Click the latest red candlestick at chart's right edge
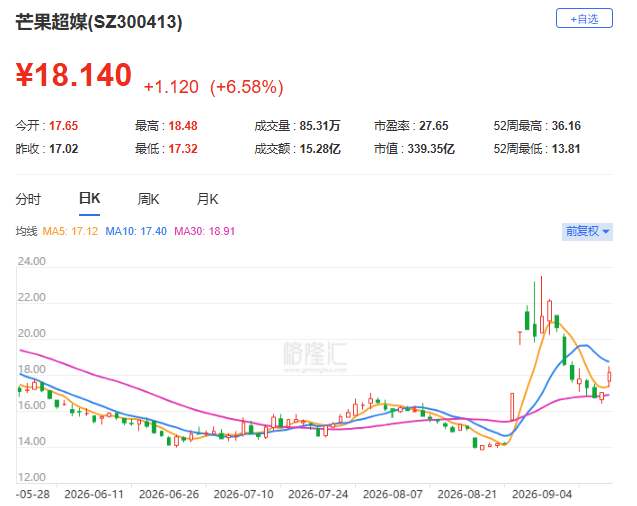The image size is (637, 506). coord(609,376)
